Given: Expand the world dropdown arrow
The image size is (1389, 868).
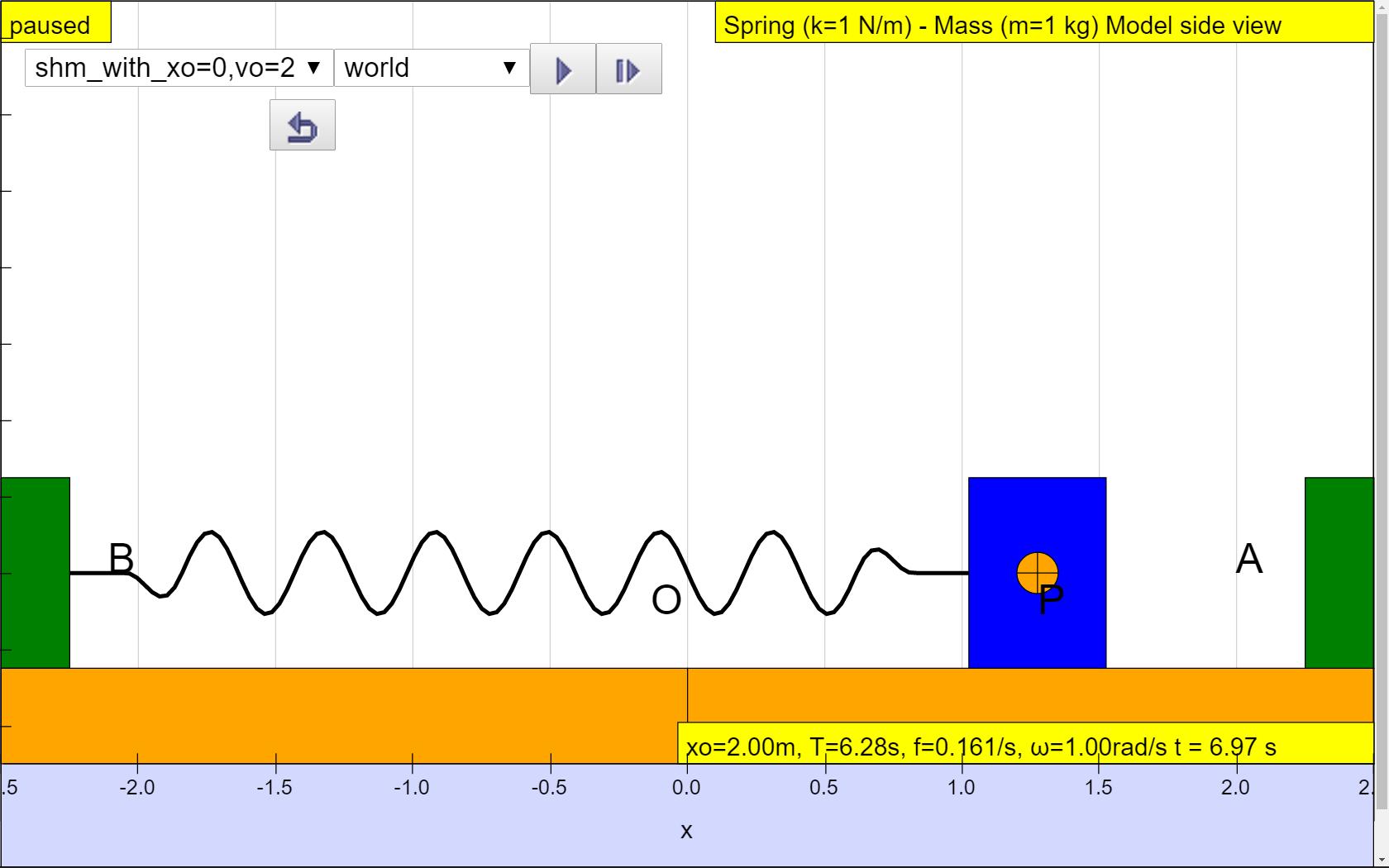Looking at the screenshot, I should coord(510,68).
